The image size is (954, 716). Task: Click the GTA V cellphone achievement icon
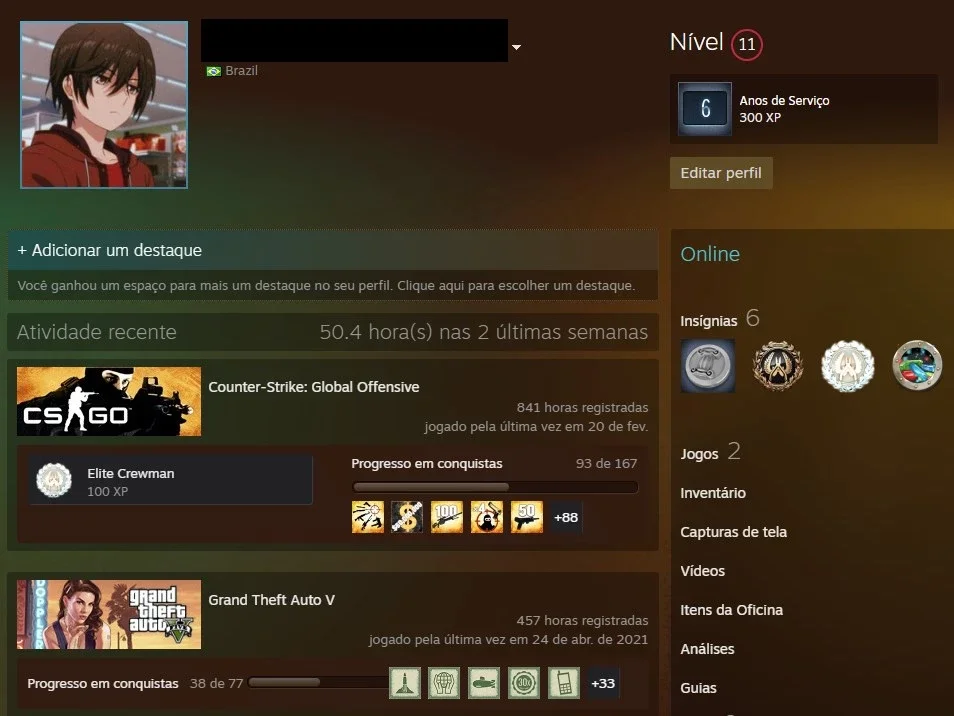[563, 683]
